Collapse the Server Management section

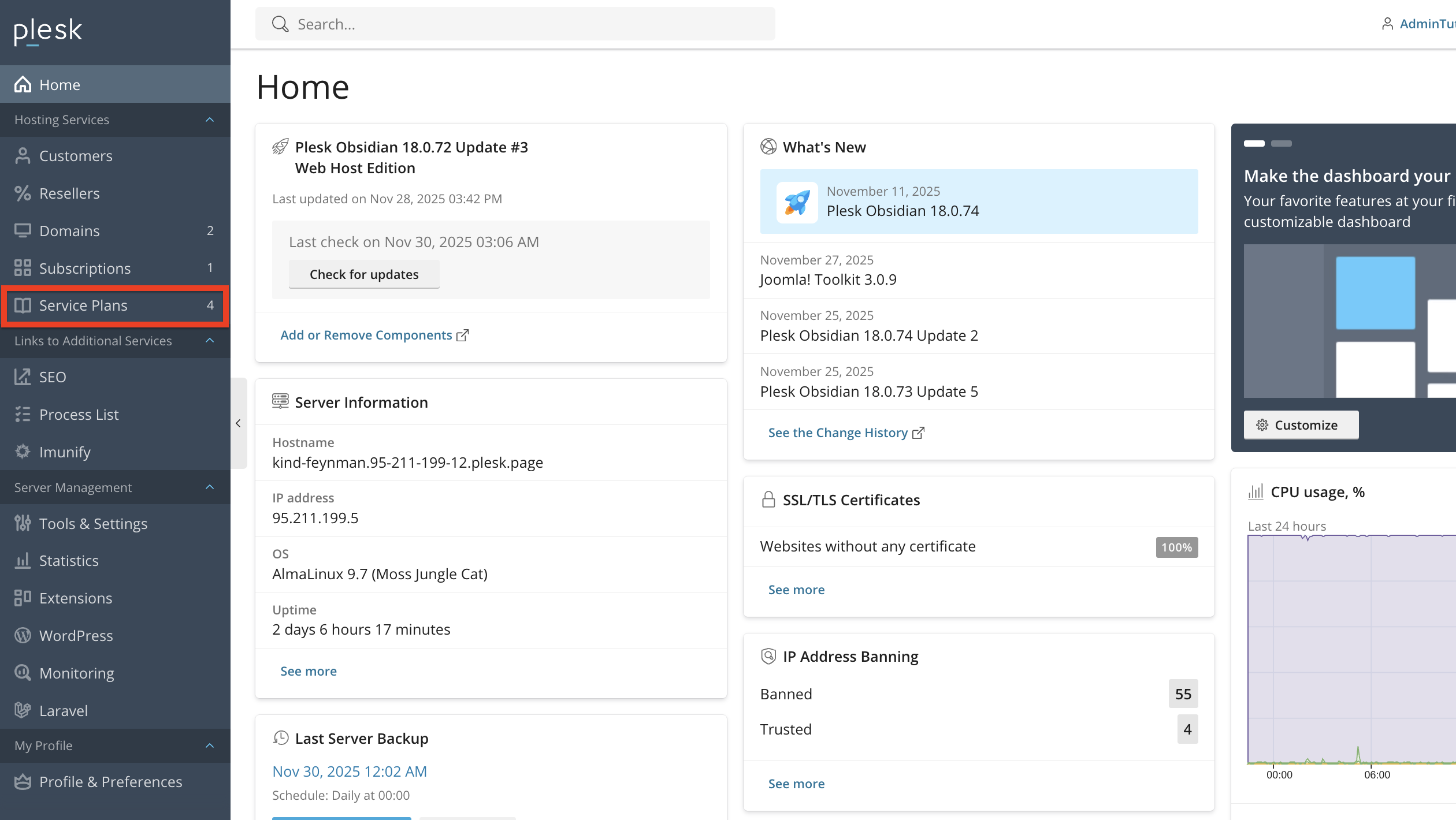pyautogui.click(x=210, y=487)
